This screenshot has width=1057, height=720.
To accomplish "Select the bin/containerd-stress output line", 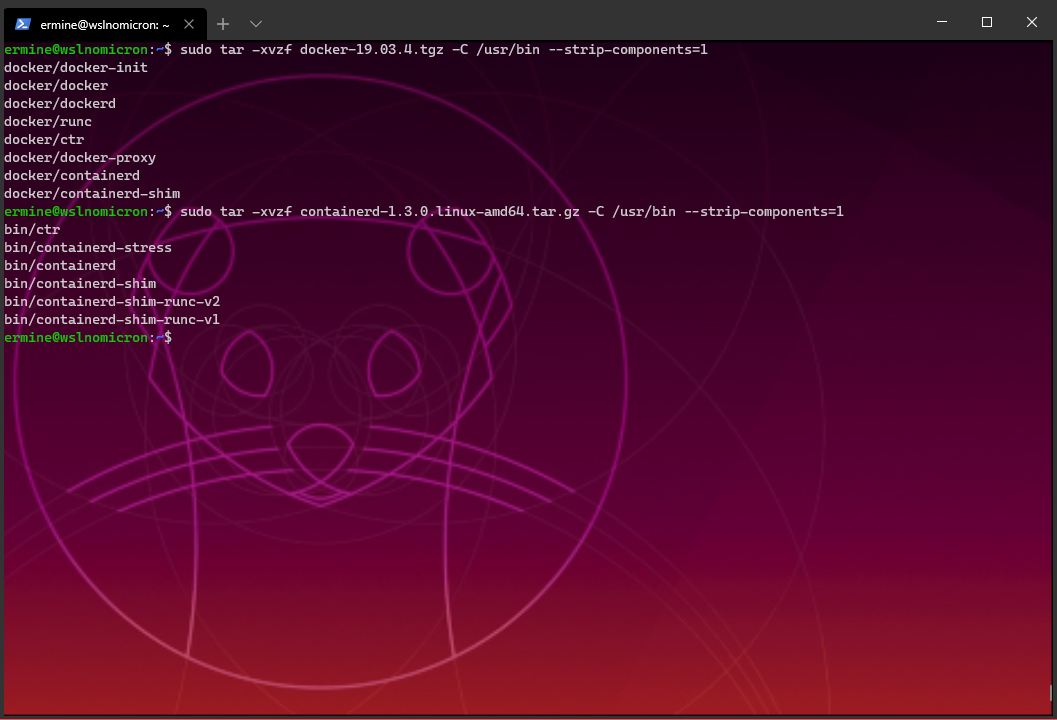I will [88, 247].
